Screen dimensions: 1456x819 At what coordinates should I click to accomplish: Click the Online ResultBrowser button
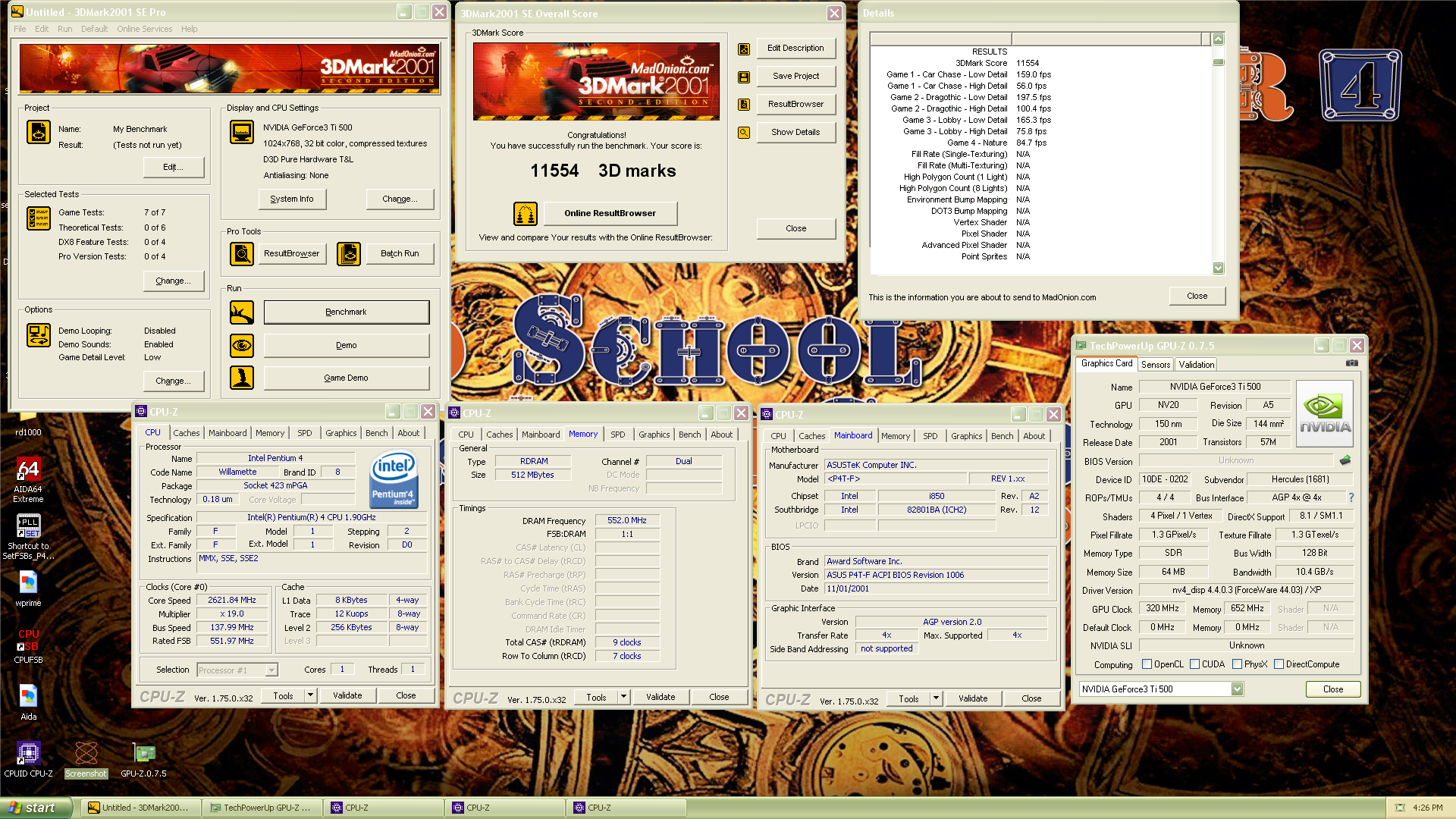click(x=610, y=214)
